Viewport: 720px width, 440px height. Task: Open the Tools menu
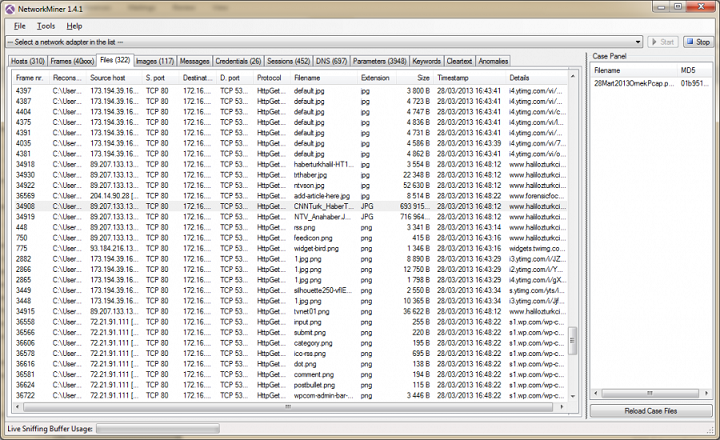[46, 26]
